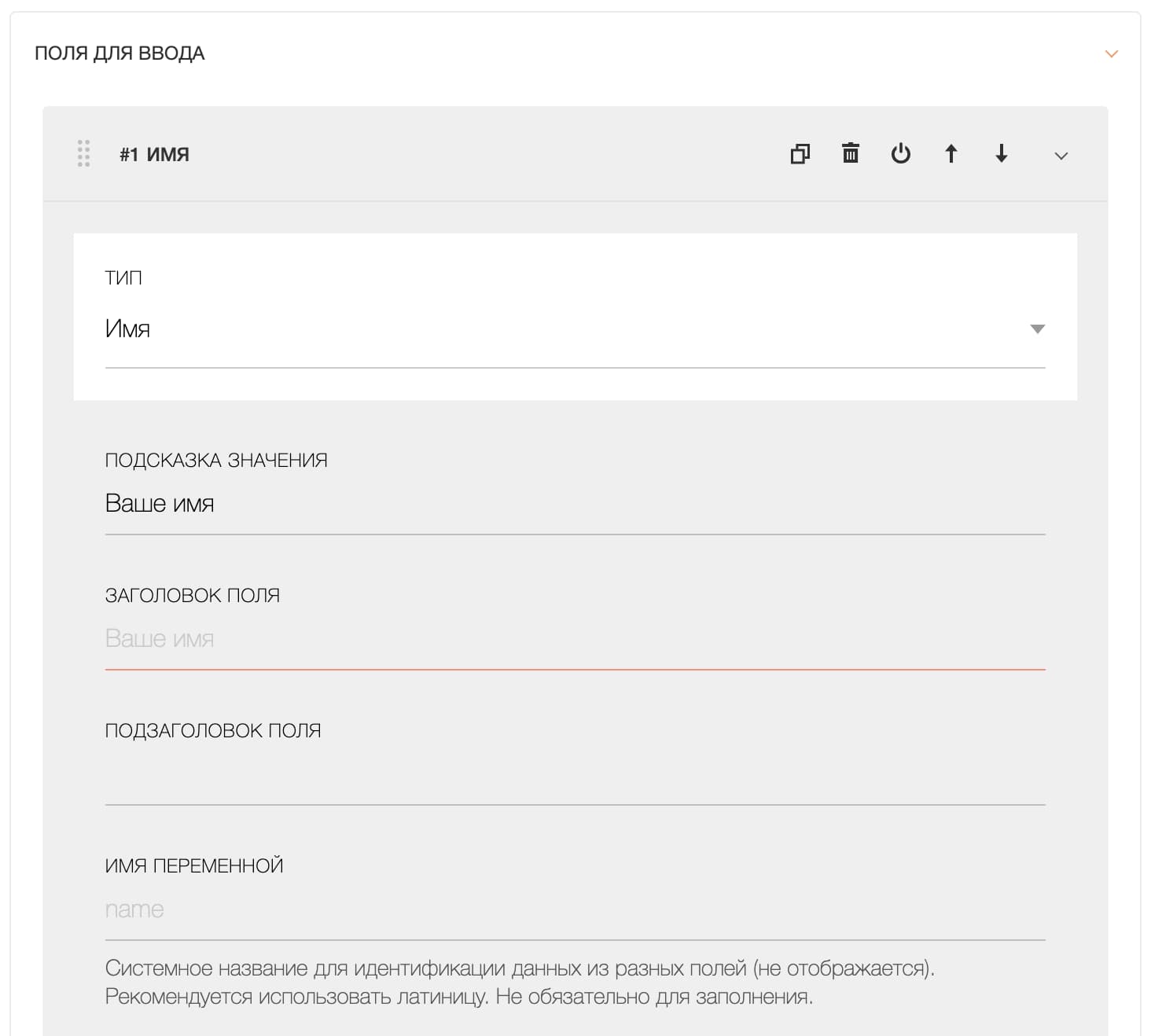This screenshot has height=1036, width=1151.
Task: Click the trash icon in the field toolbar
Action: coord(851,154)
